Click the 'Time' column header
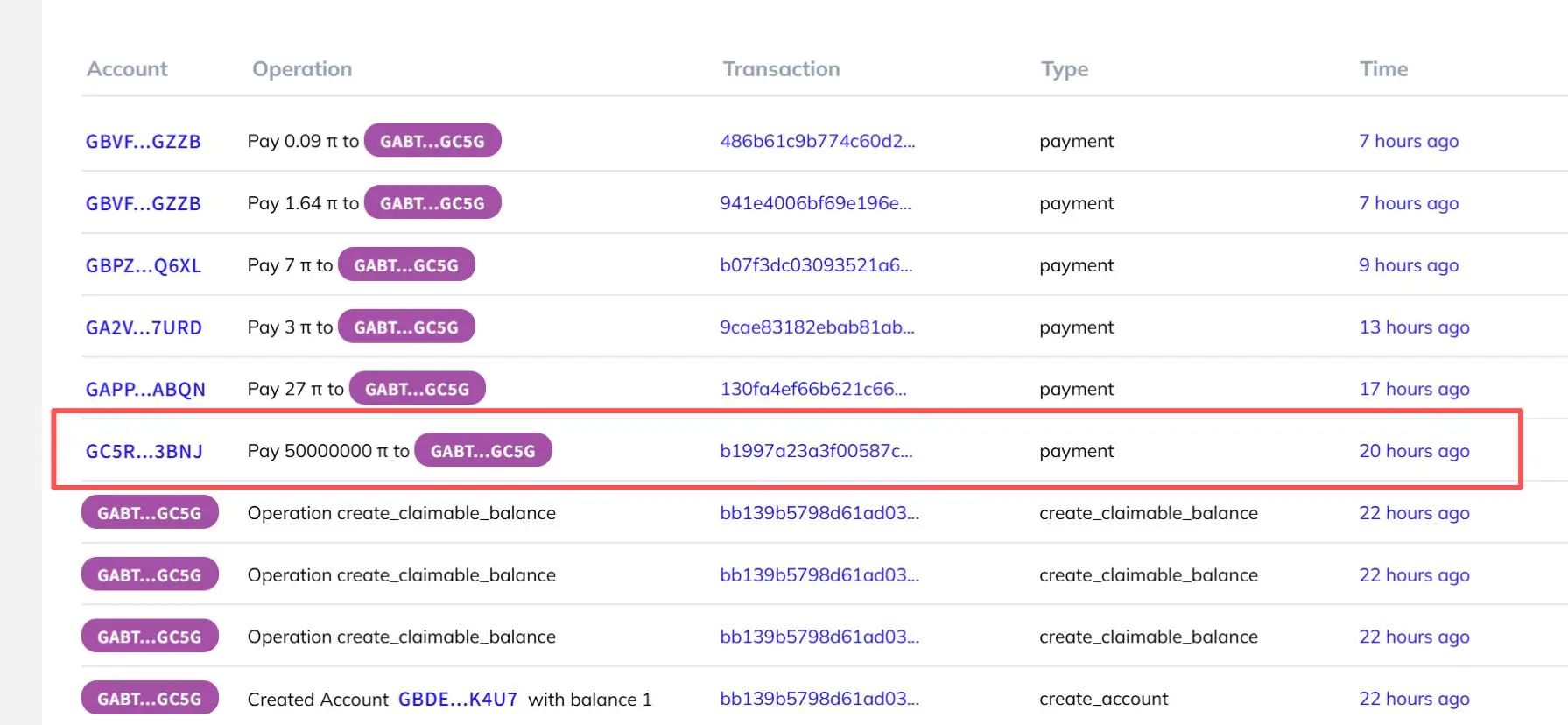Viewport: 1568px width, 725px height. pyautogui.click(x=1383, y=69)
